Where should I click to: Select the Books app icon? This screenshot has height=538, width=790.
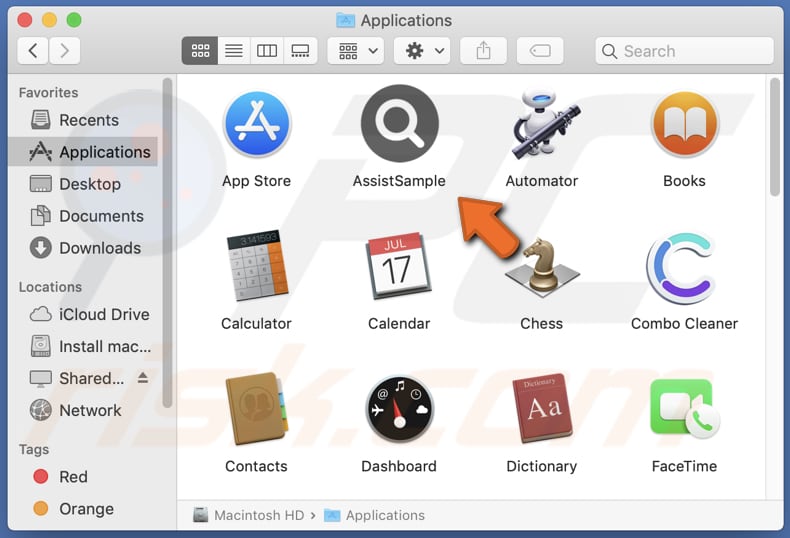(685, 124)
